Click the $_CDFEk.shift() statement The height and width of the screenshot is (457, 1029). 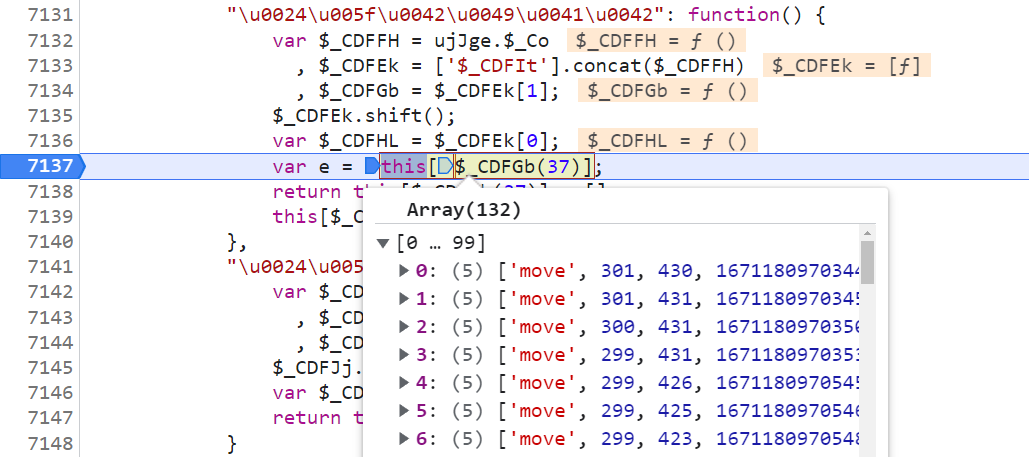point(364,116)
